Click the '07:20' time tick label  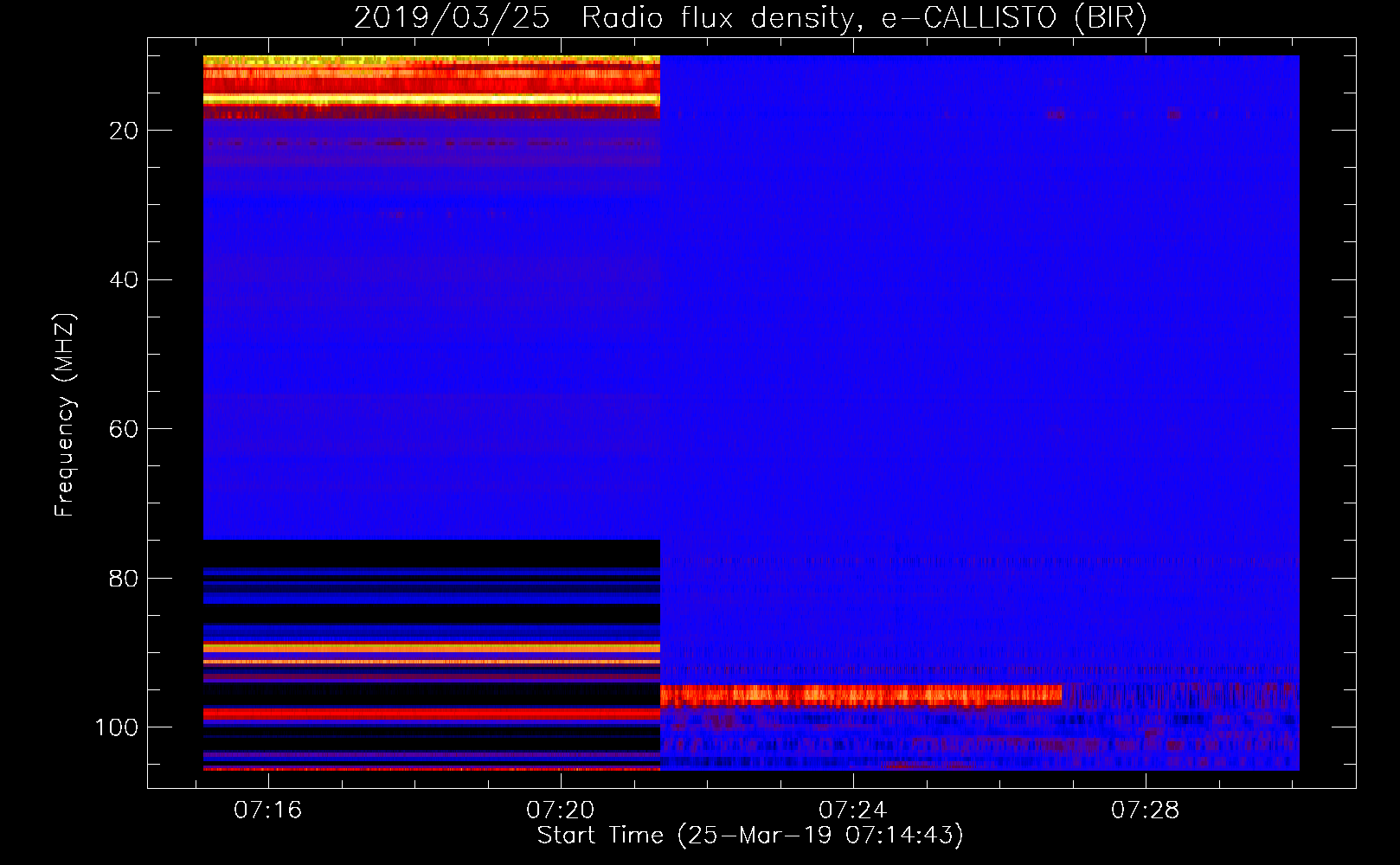pyautogui.click(x=561, y=810)
